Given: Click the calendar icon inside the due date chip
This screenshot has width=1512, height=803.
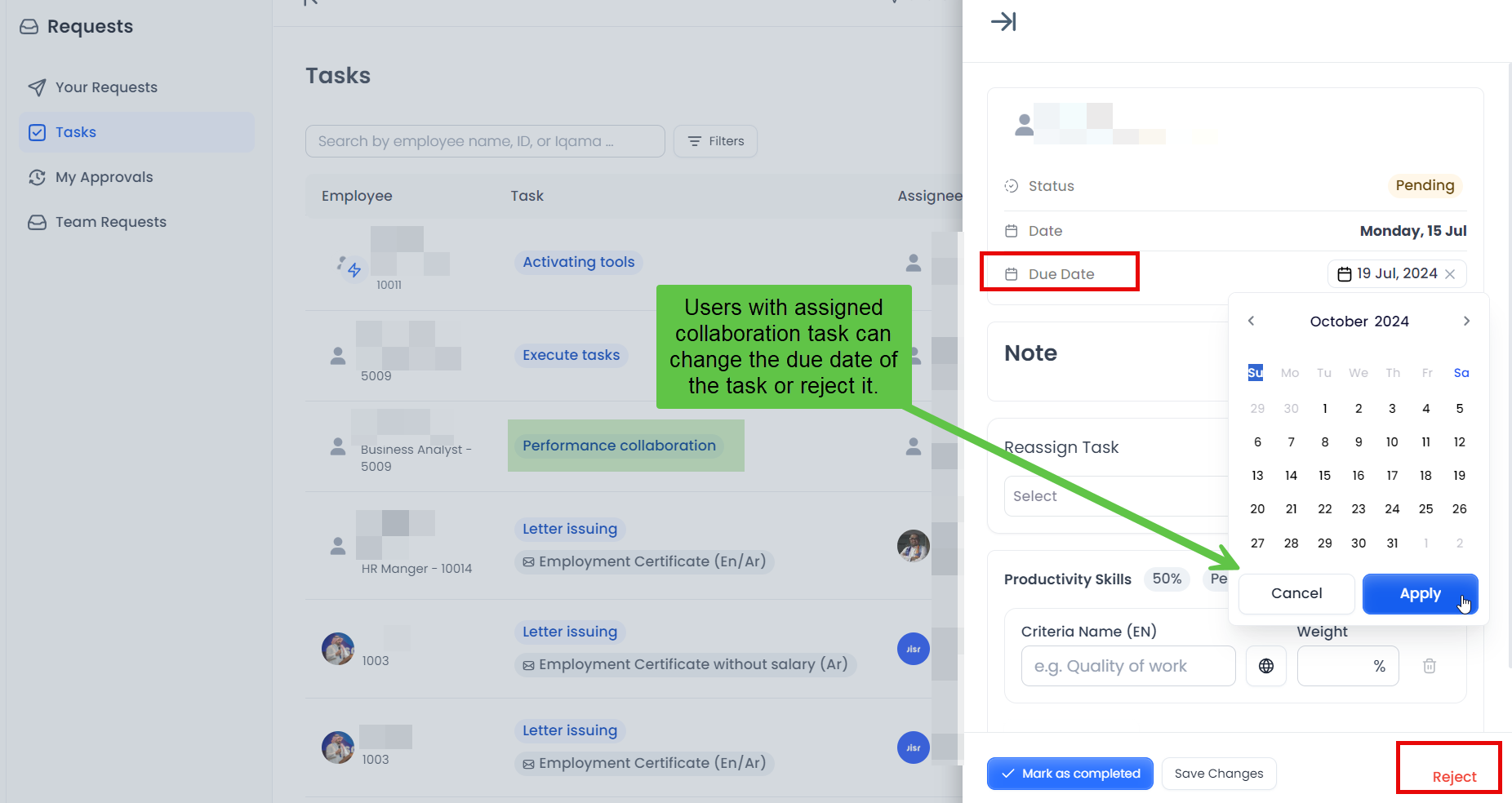Looking at the screenshot, I should pyautogui.click(x=1344, y=273).
